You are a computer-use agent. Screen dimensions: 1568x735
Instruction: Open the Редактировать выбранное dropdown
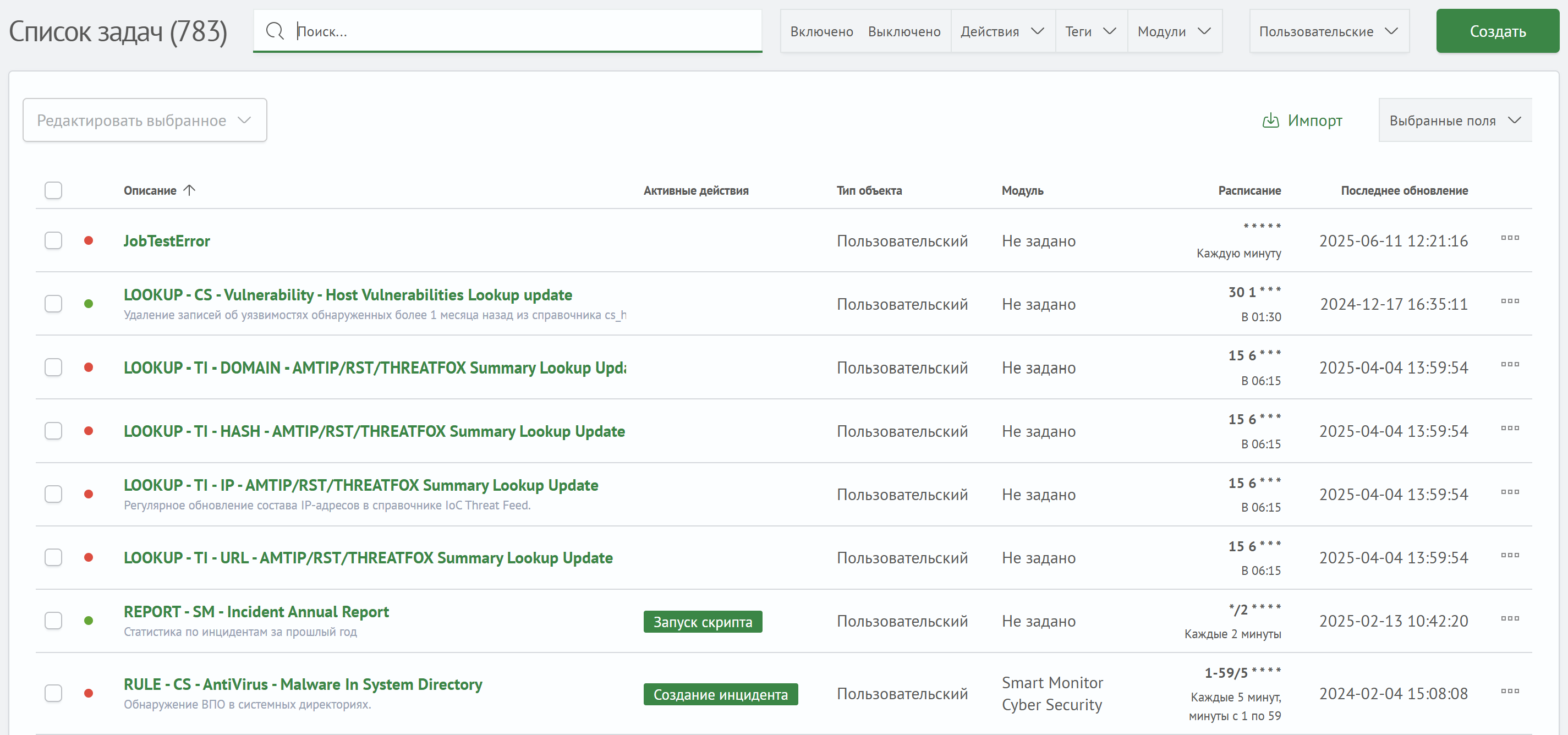[x=145, y=120]
